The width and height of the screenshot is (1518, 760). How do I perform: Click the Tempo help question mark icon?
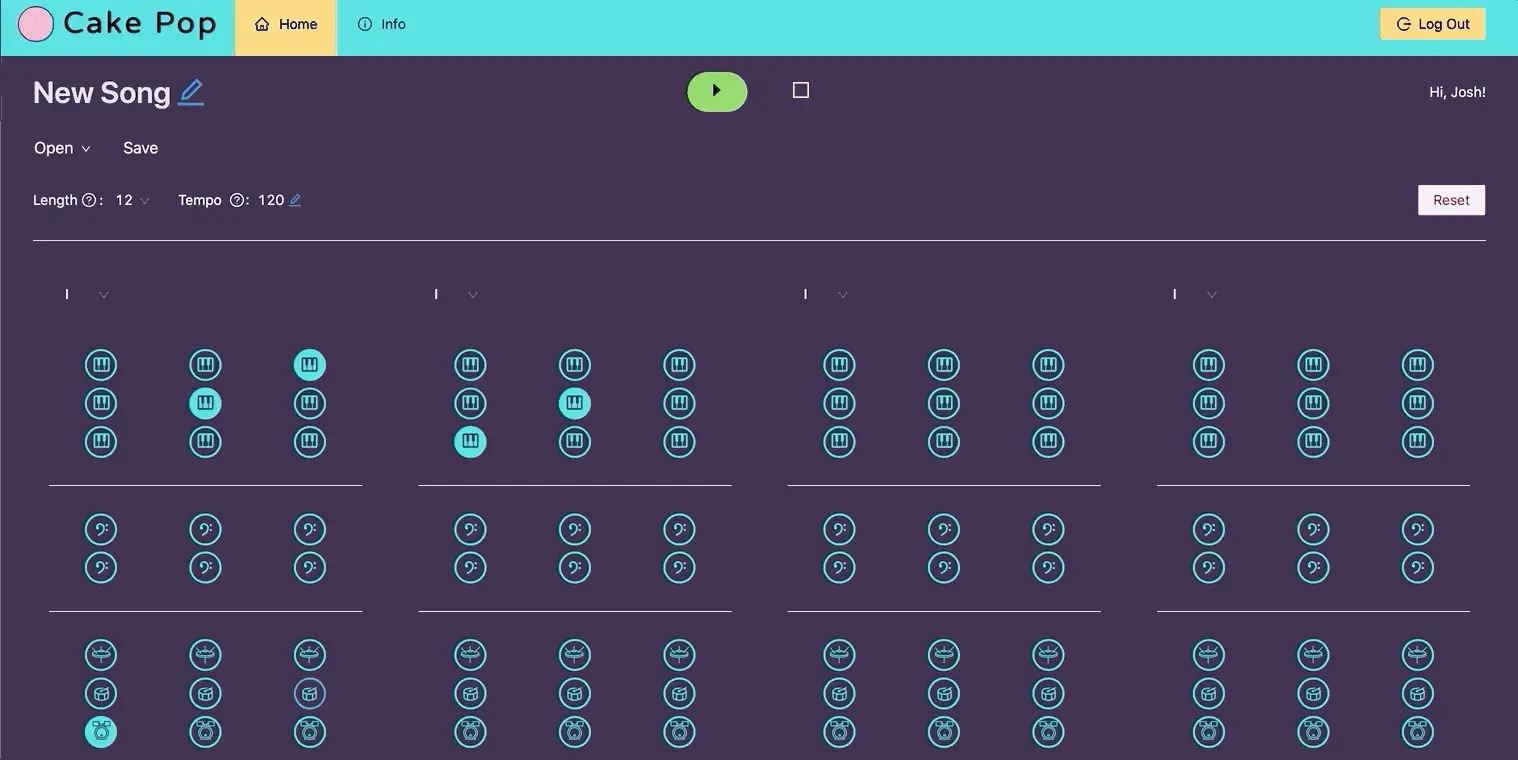[237, 200]
